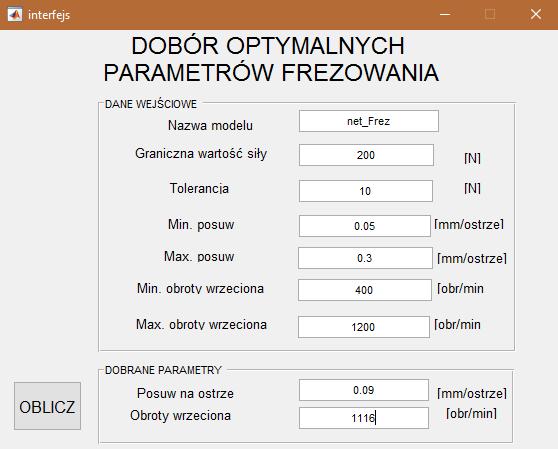This screenshot has width=558, height=449.
Task: Click the Min. posuw label
Action: [x=201, y=224]
